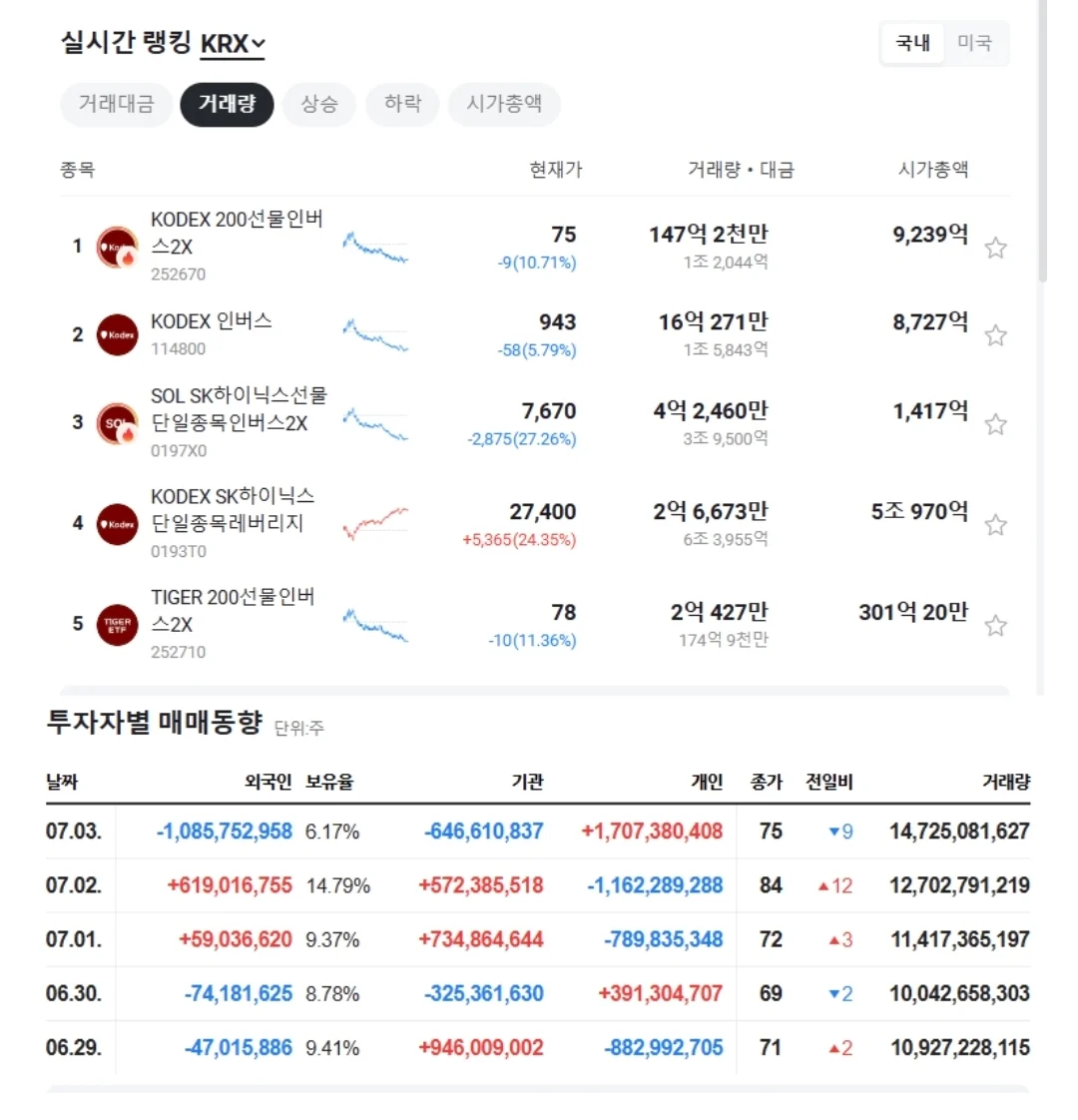Open SOL SK하이닉스선물 단일종목인버스2X stock name

[x=239, y=409]
